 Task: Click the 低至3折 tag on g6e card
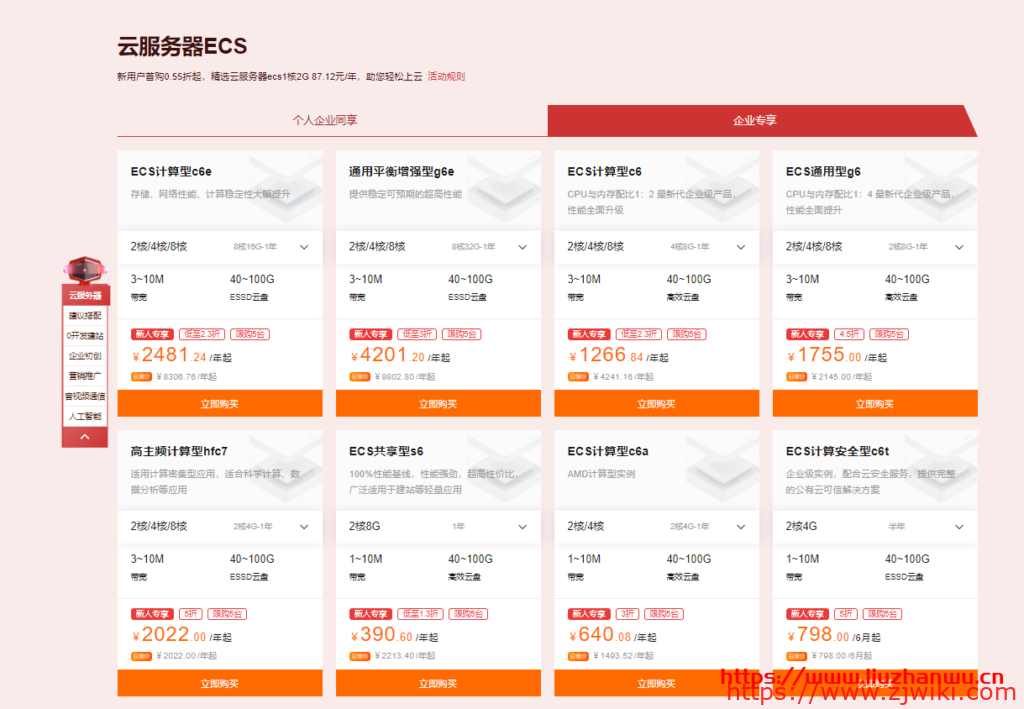(x=417, y=334)
